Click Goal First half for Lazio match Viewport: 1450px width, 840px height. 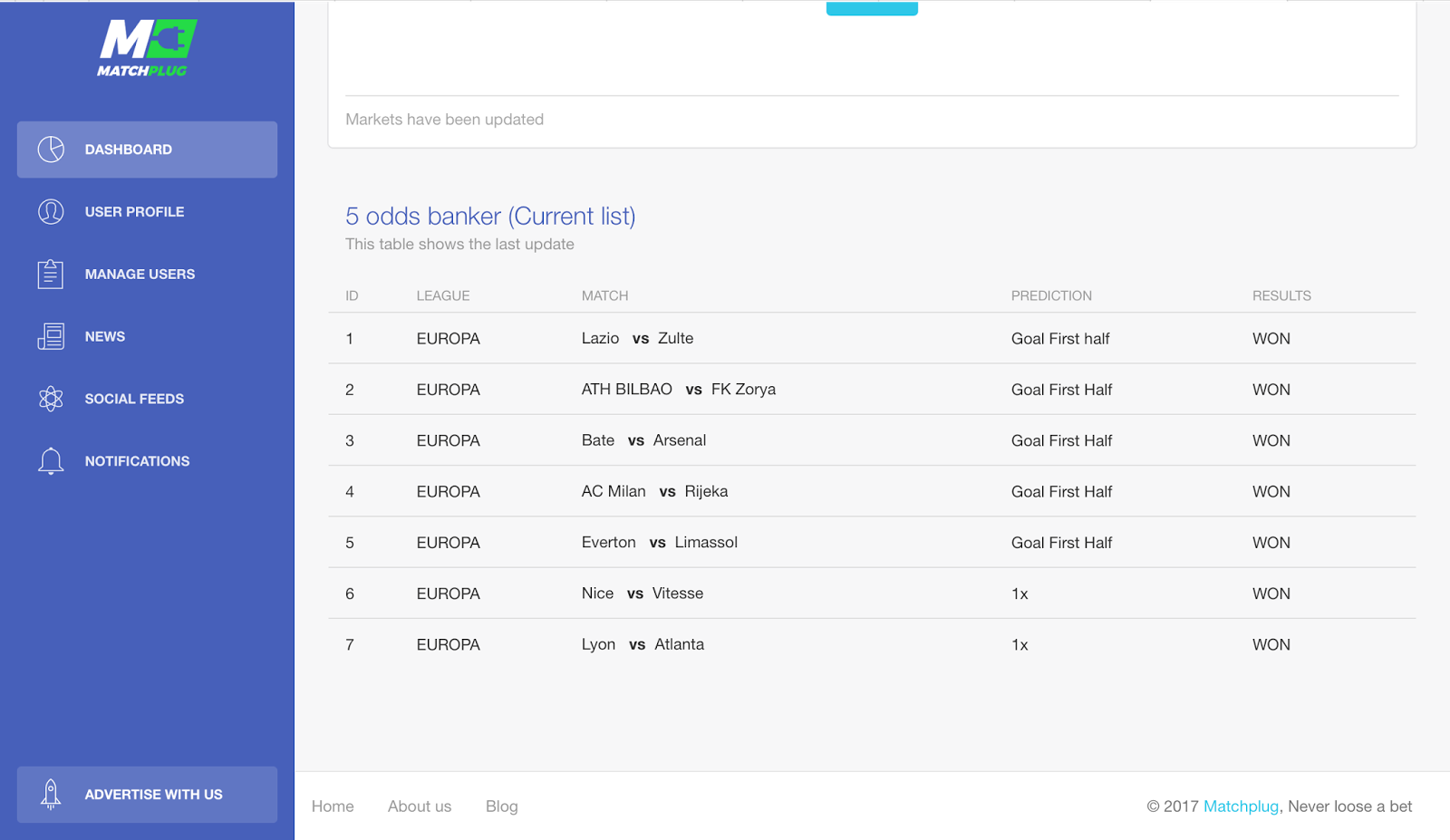pyautogui.click(x=1060, y=338)
